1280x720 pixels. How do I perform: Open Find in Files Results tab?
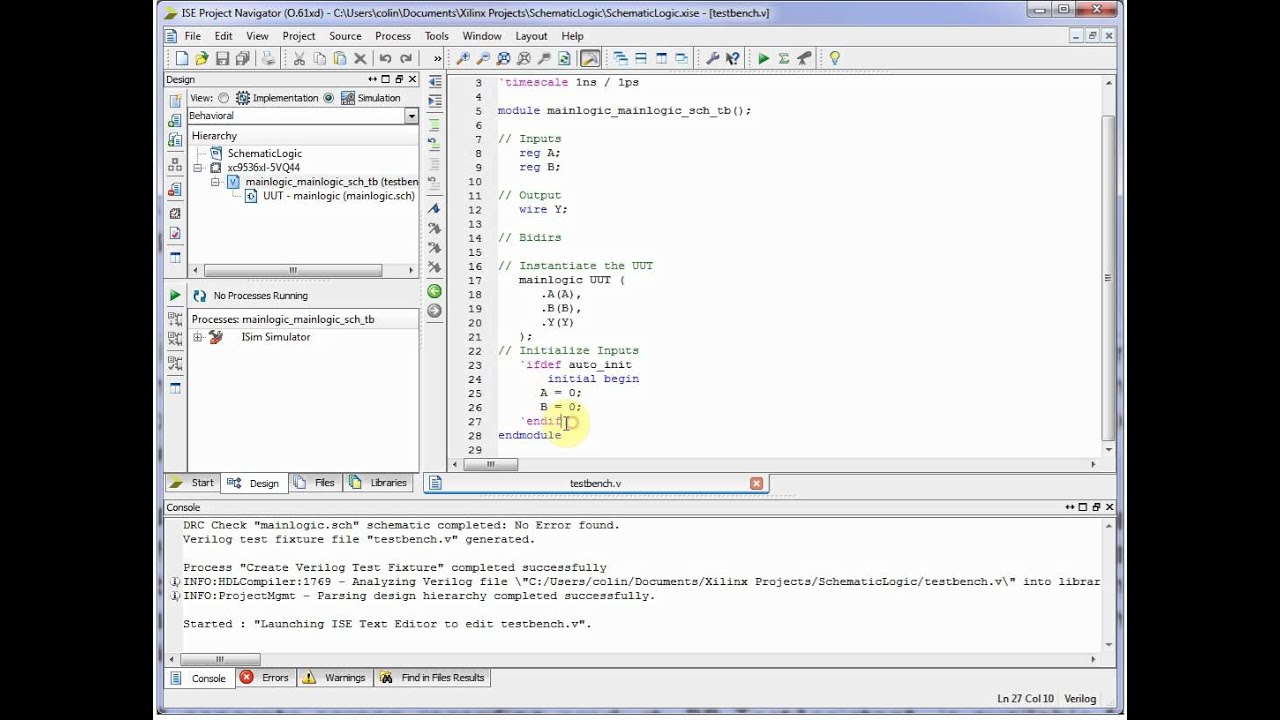tap(432, 678)
